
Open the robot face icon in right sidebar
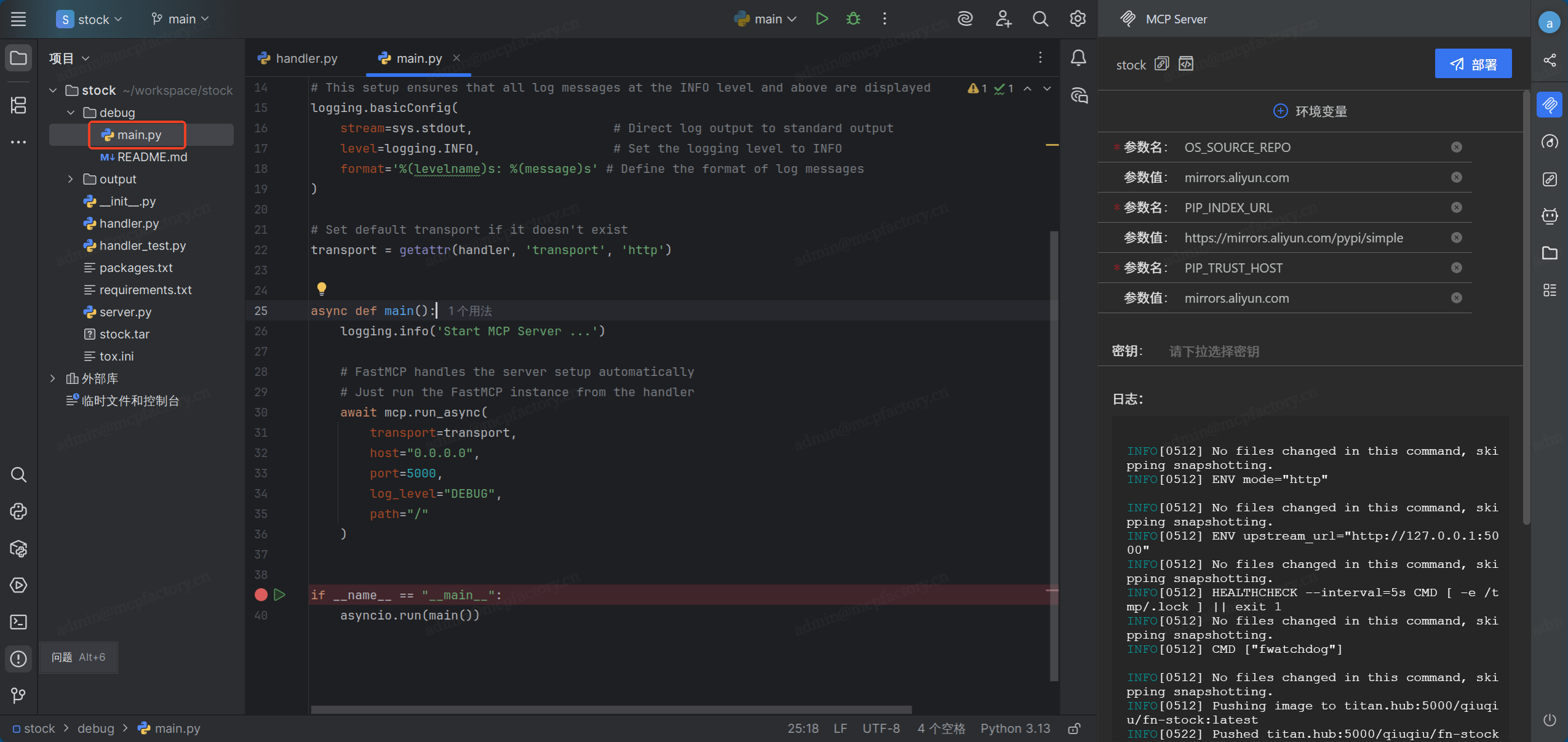[x=1550, y=215]
